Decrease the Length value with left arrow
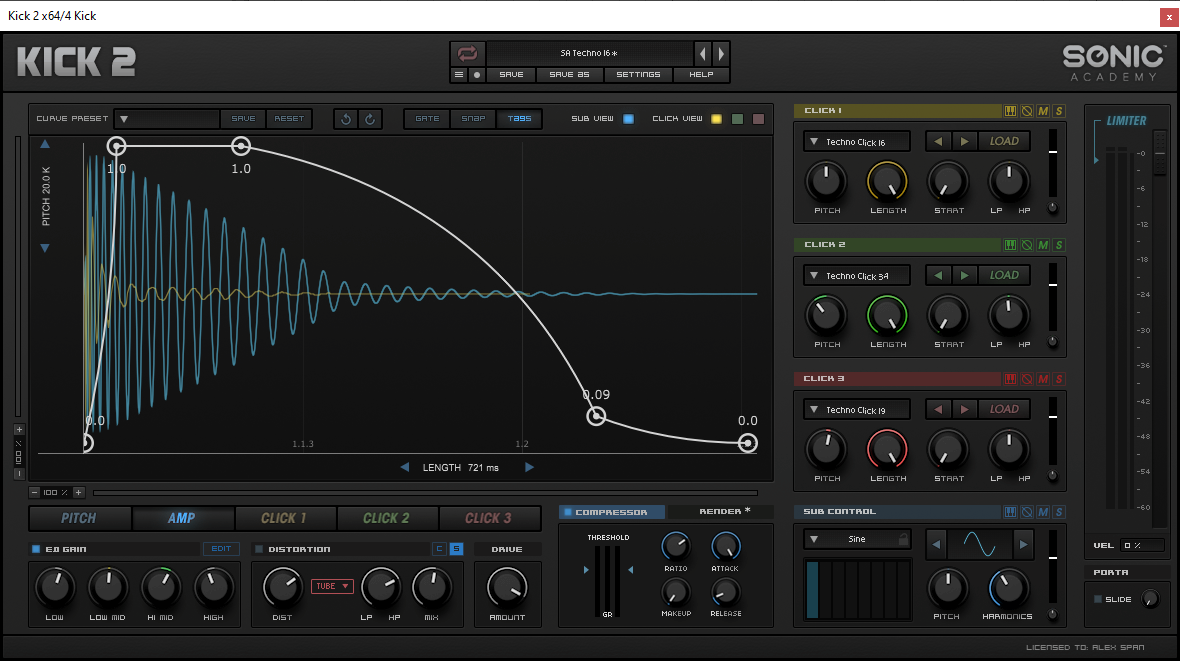Viewport: 1180px width, 661px height. pos(405,468)
